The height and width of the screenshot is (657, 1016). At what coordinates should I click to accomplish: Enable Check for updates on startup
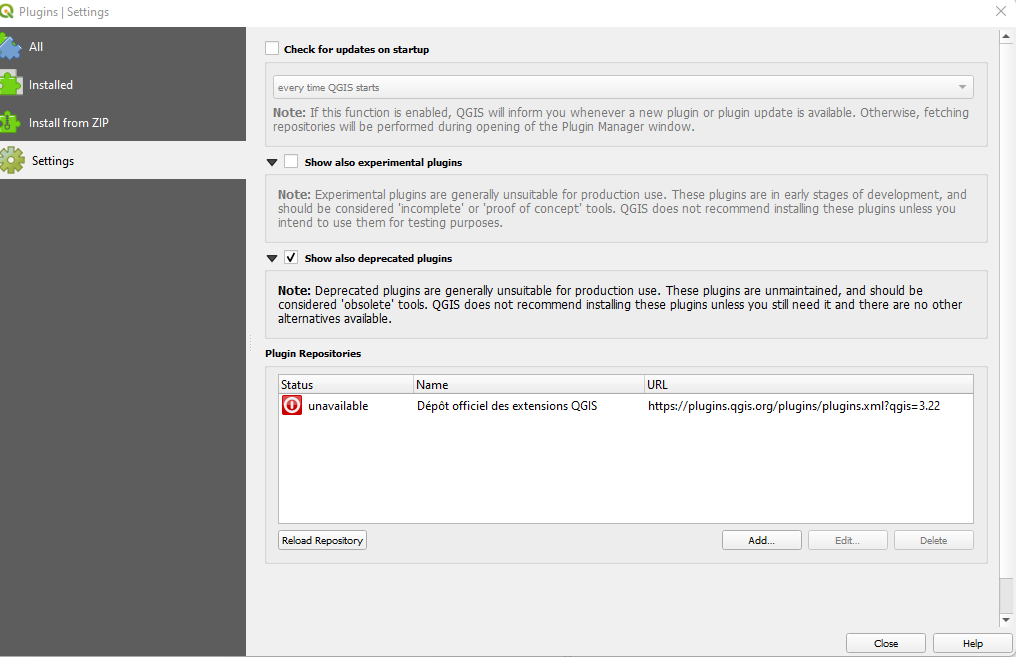(x=272, y=49)
